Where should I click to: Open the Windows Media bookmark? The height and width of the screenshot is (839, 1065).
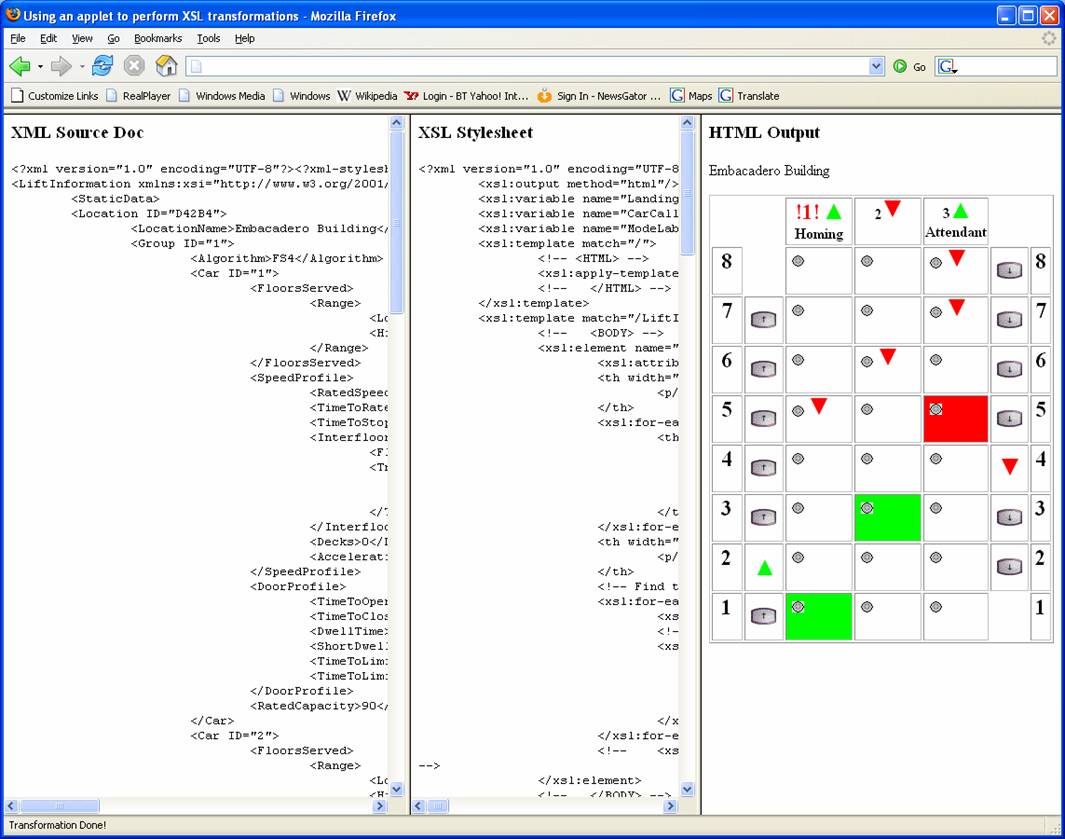[x=222, y=96]
